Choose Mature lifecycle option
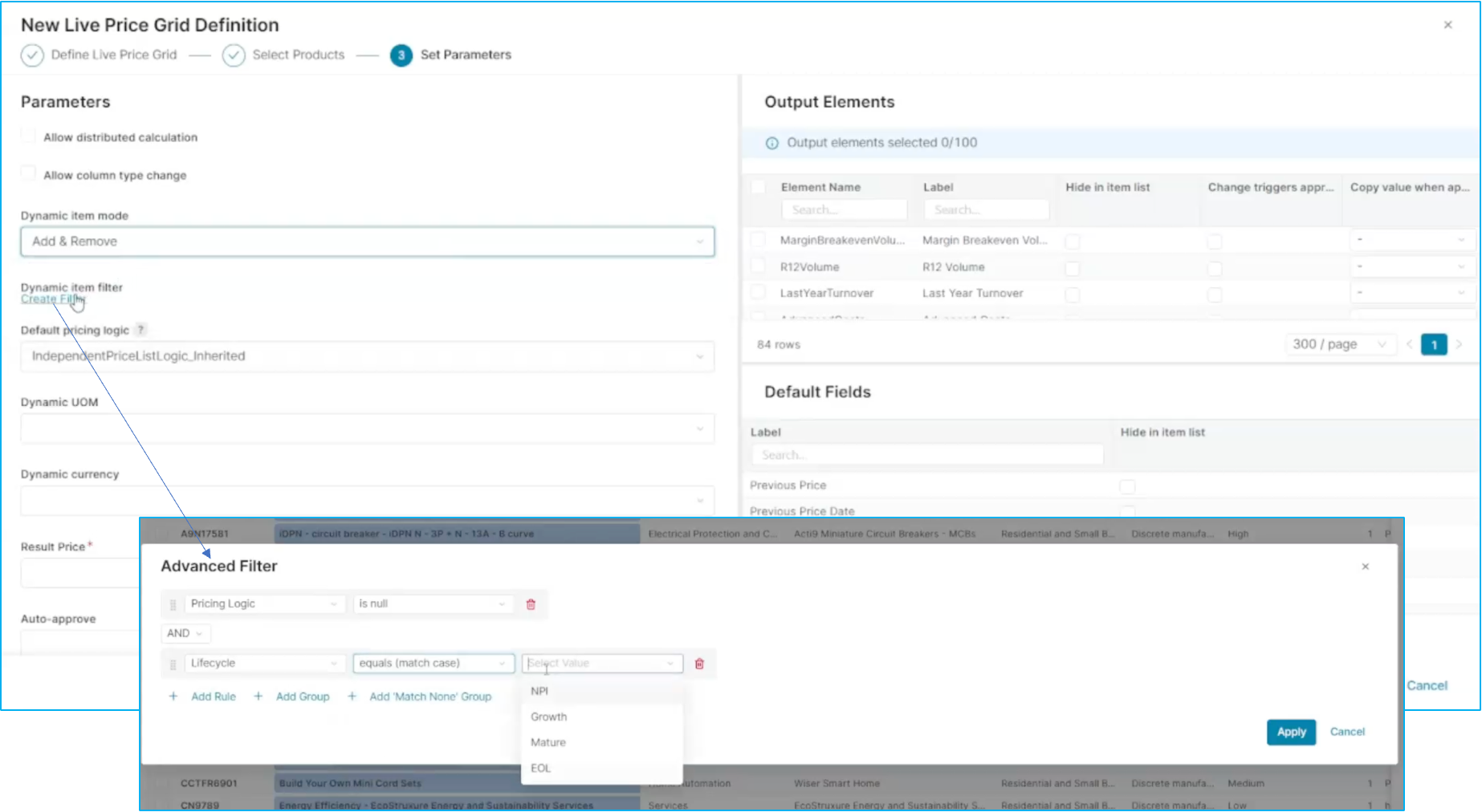 [602, 742]
